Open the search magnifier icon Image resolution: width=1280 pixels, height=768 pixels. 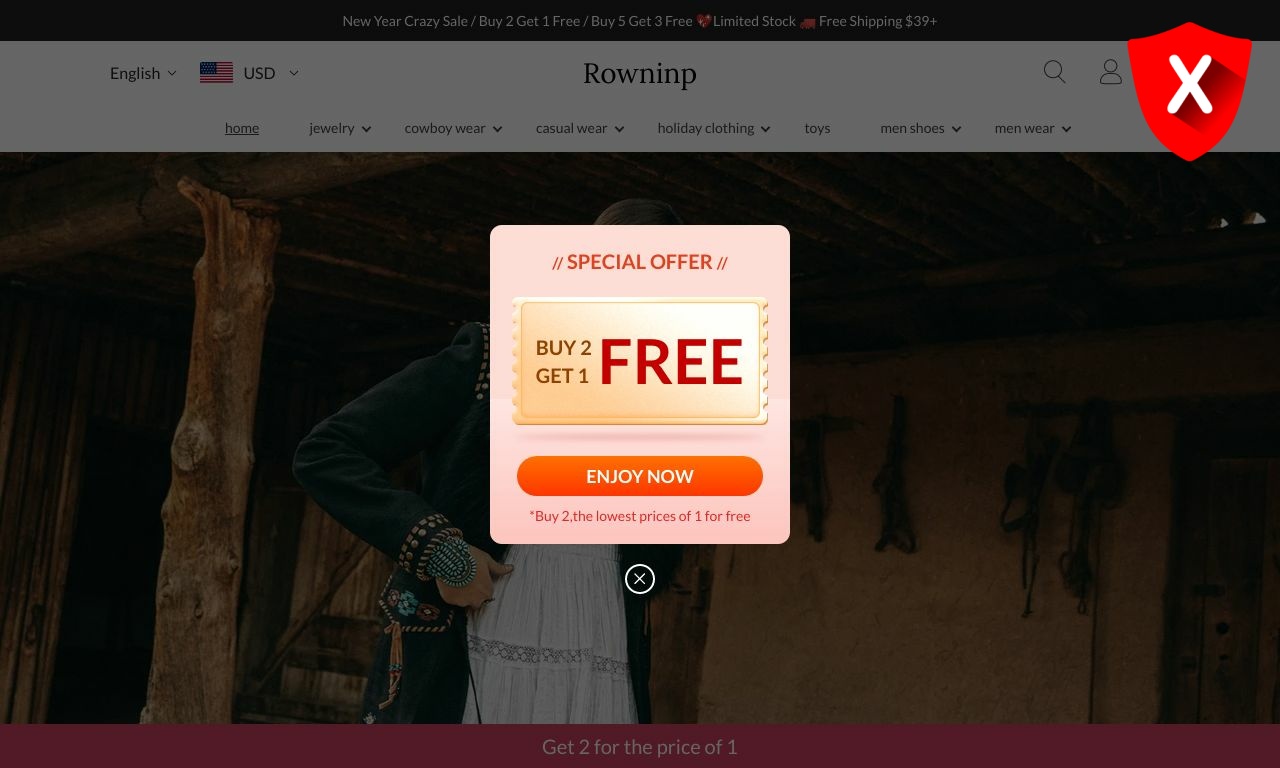pos(1054,72)
